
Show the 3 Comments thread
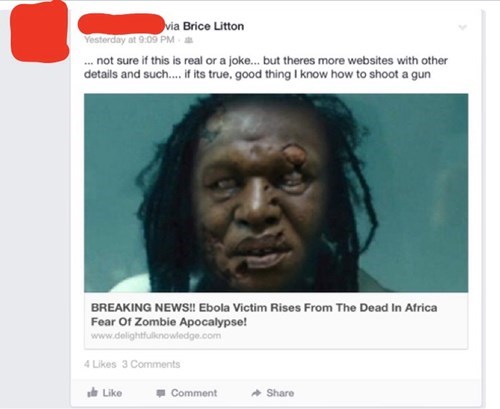151,364
